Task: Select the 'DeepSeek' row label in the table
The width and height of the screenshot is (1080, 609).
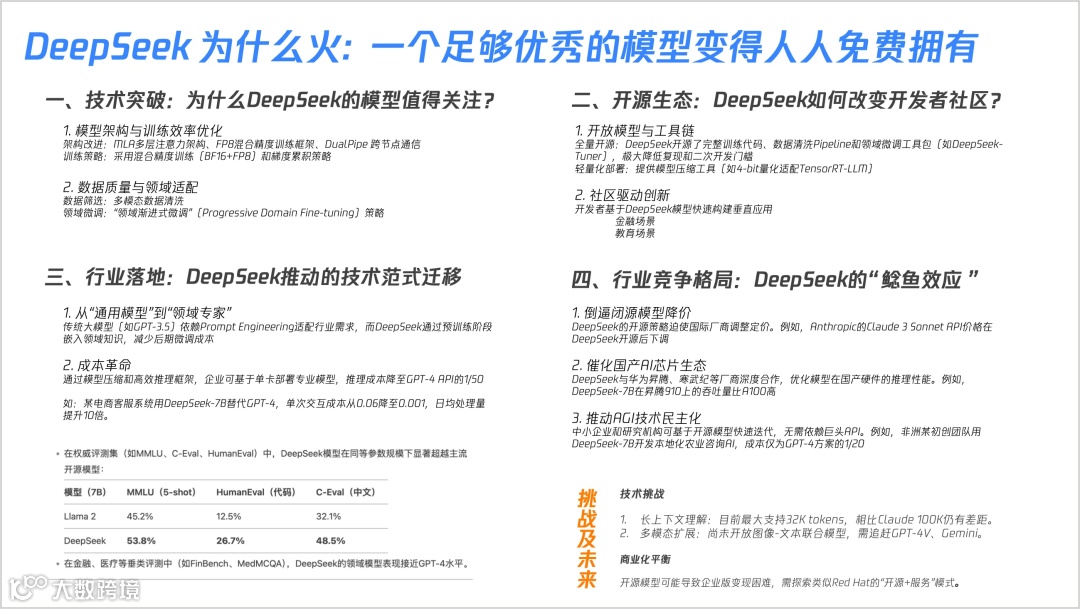Action: tap(85, 541)
